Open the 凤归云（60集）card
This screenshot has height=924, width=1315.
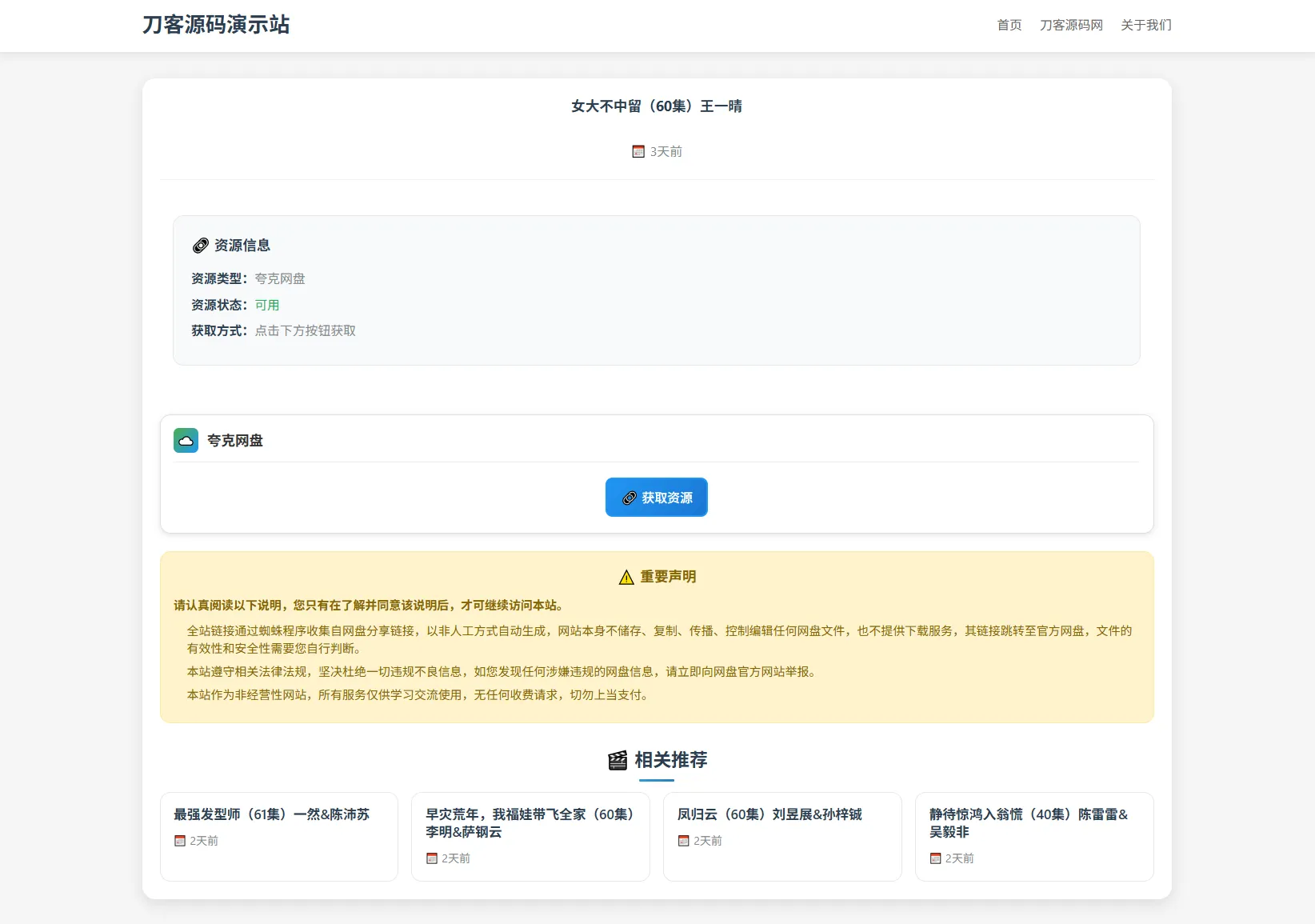click(769, 814)
